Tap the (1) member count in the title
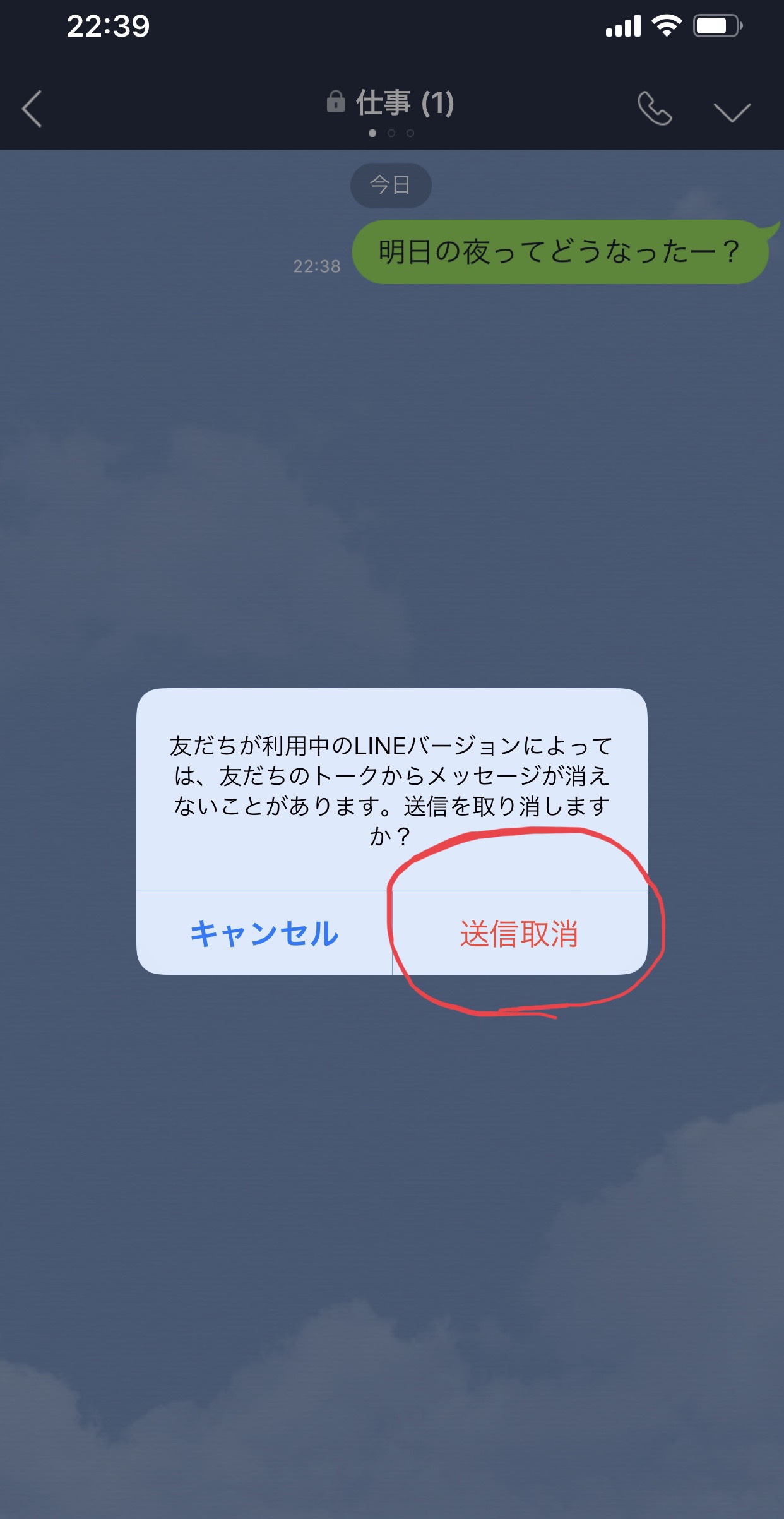The image size is (784, 1519). (437, 103)
